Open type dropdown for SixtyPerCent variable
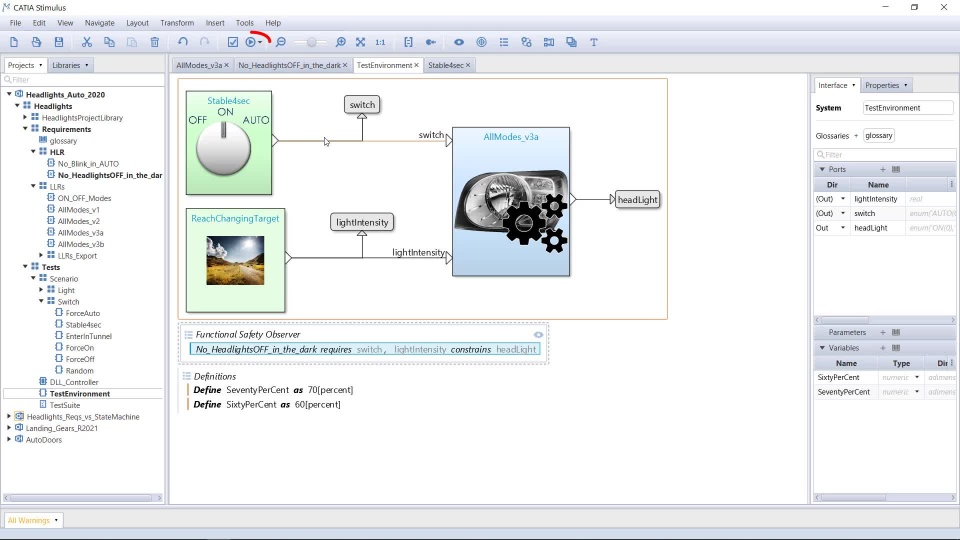 917,377
